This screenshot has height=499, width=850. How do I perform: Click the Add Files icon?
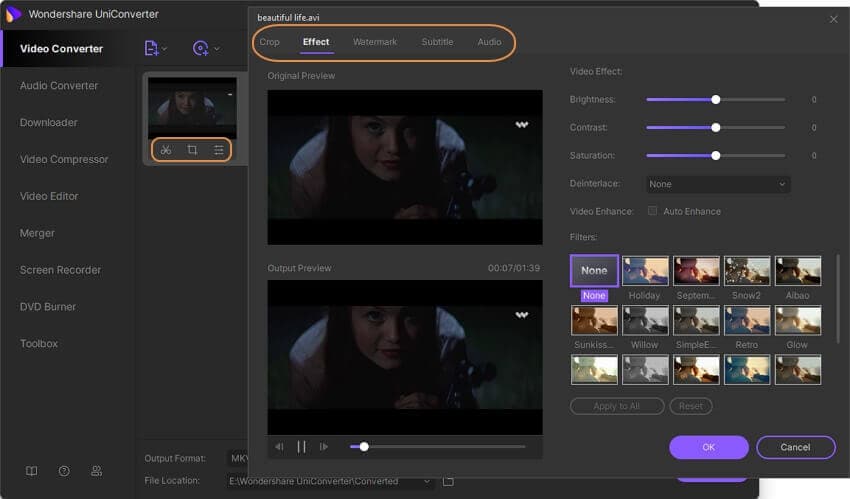coord(151,48)
